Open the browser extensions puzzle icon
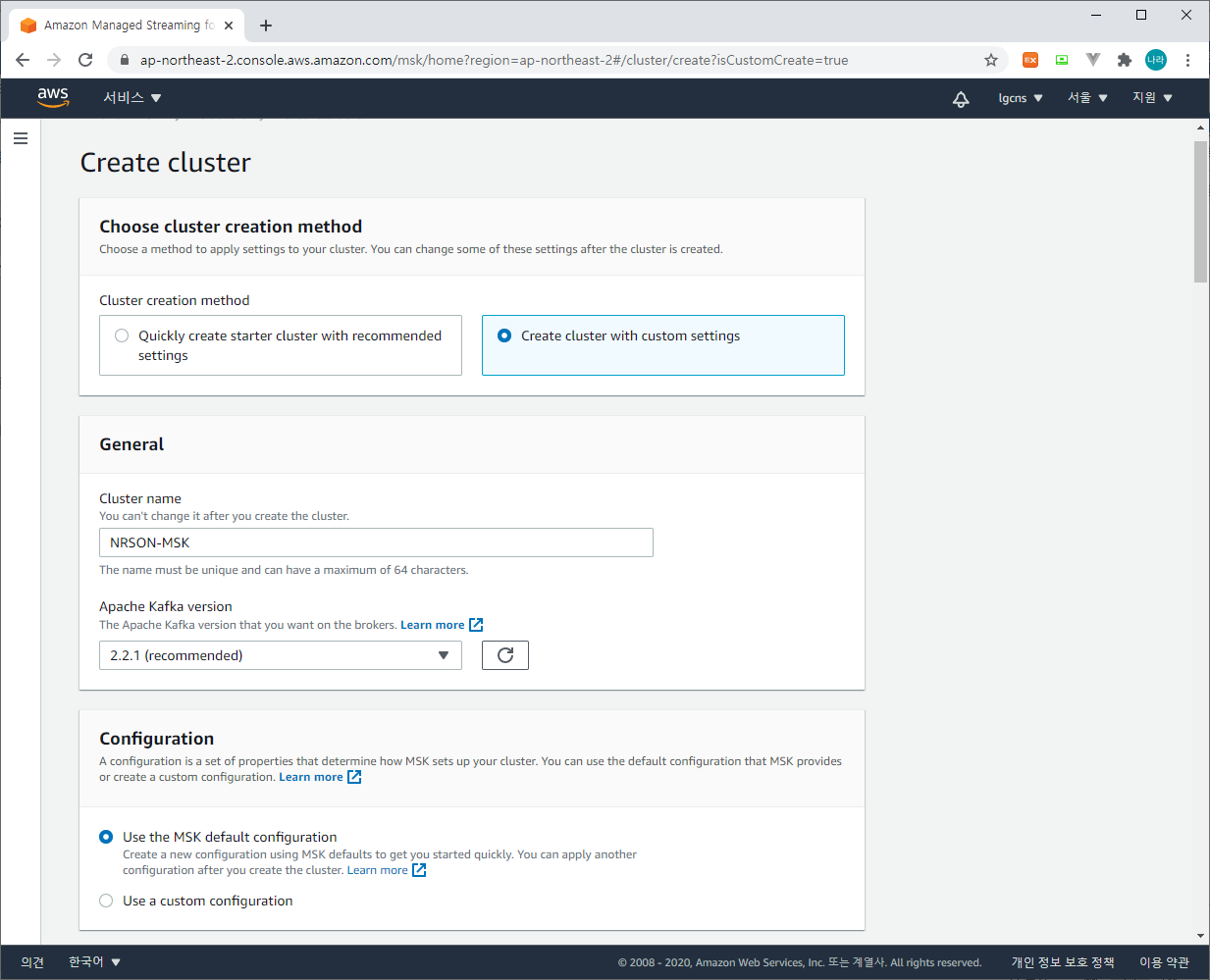Image resolution: width=1210 pixels, height=980 pixels. (1125, 60)
